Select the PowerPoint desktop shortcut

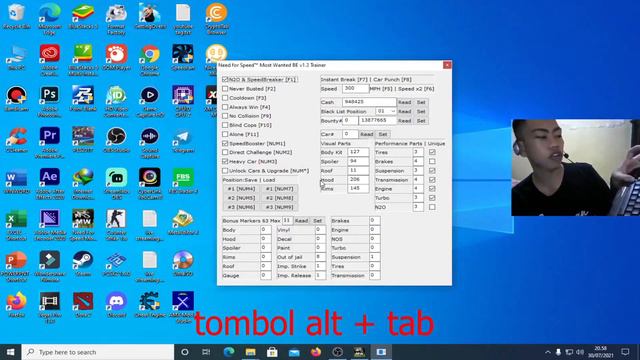tap(16, 266)
